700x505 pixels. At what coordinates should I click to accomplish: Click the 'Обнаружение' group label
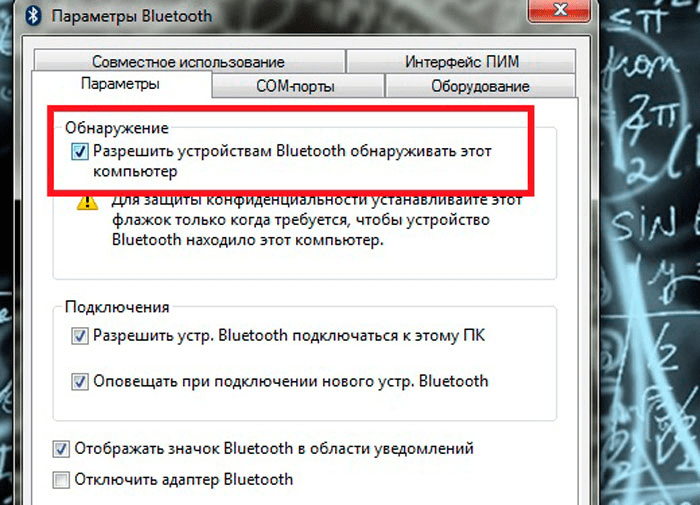[117, 128]
